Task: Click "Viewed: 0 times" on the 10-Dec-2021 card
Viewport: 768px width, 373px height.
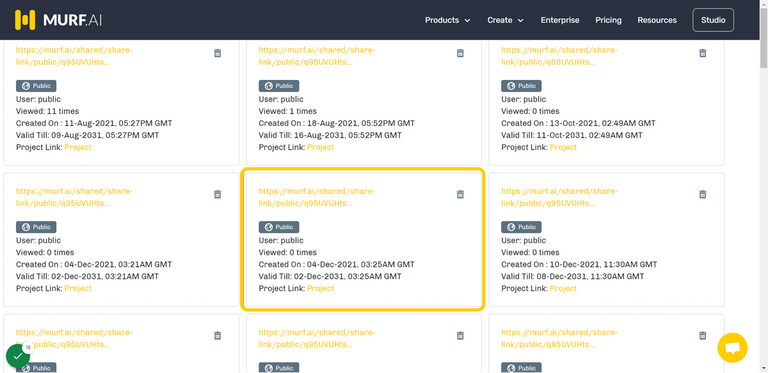Action: click(530, 253)
